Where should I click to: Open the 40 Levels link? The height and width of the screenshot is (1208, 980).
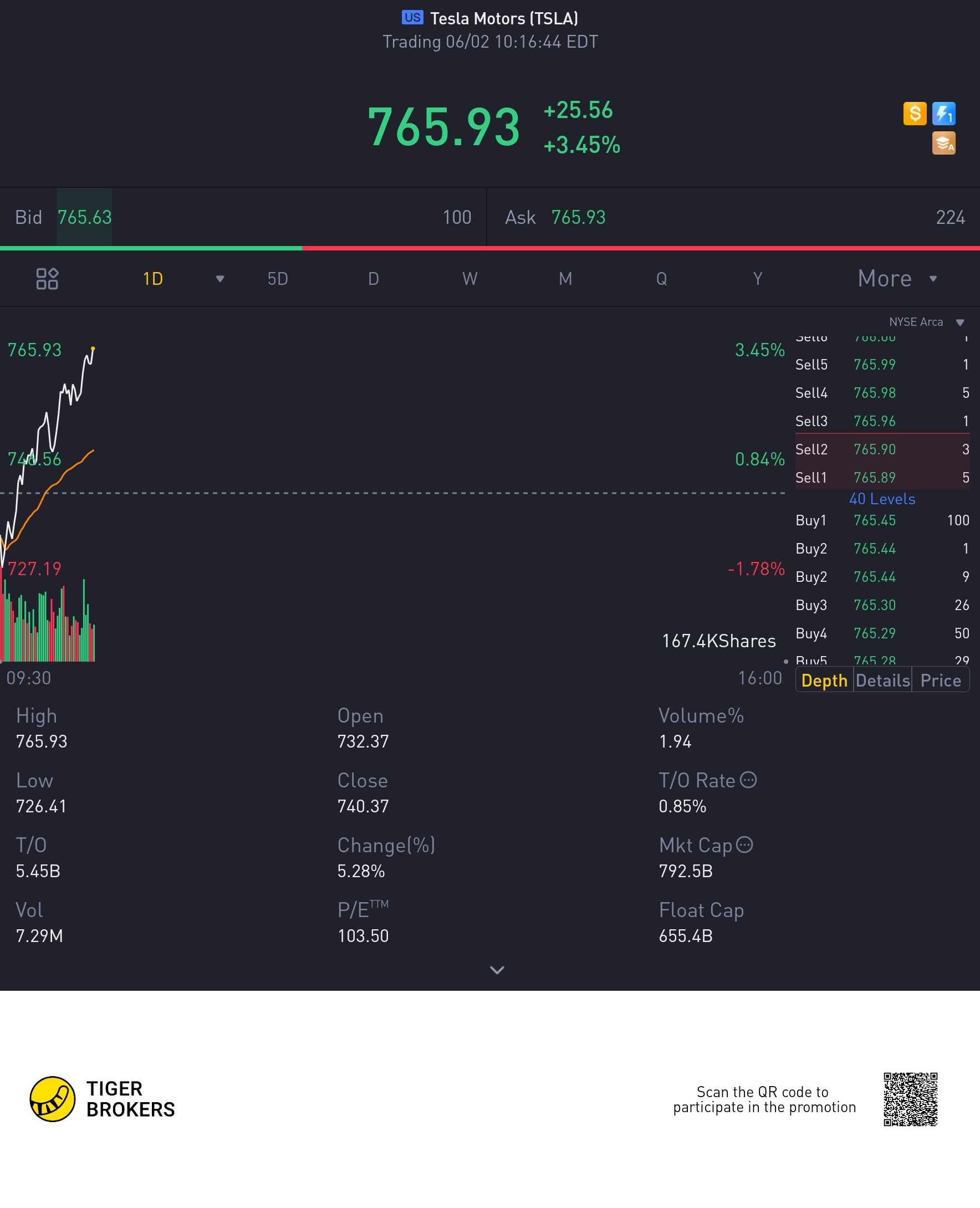882,499
